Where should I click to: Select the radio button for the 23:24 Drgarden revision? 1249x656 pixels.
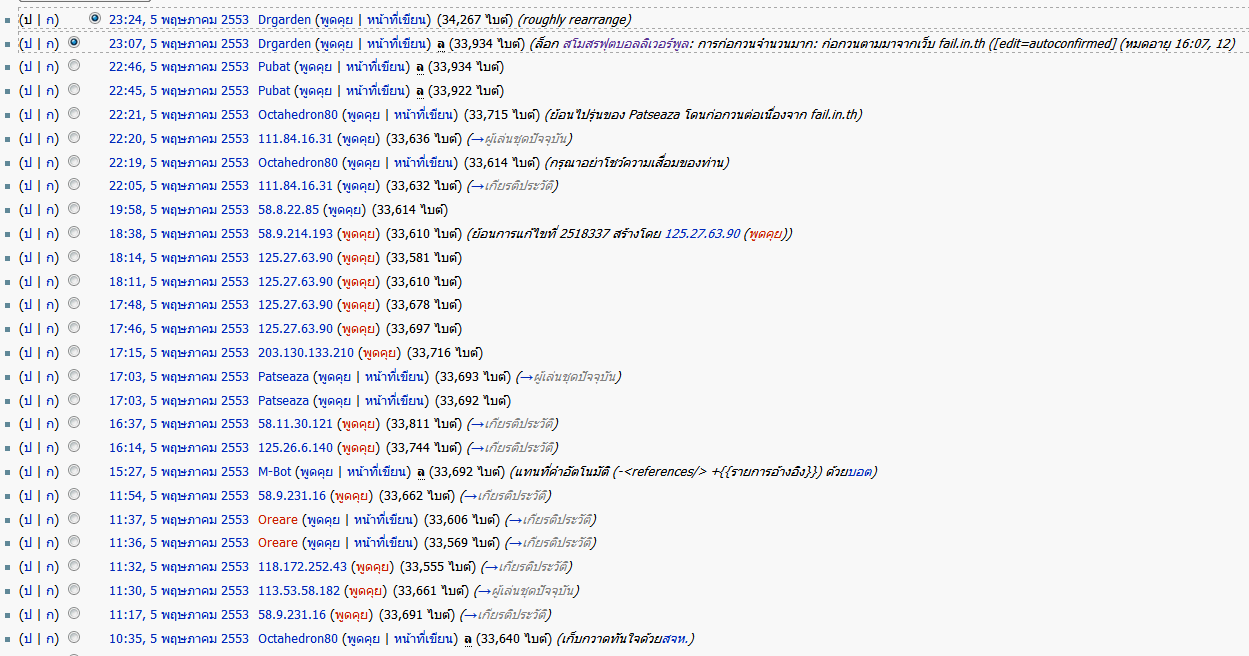tap(95, 18)
